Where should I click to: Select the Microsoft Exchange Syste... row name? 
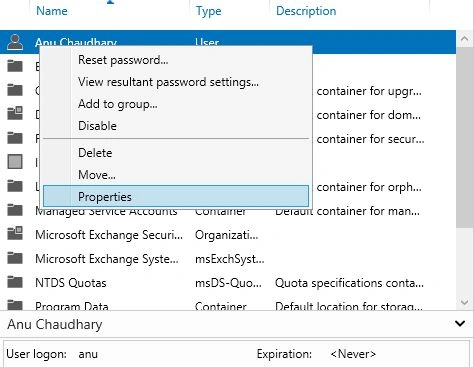point(107,259)
